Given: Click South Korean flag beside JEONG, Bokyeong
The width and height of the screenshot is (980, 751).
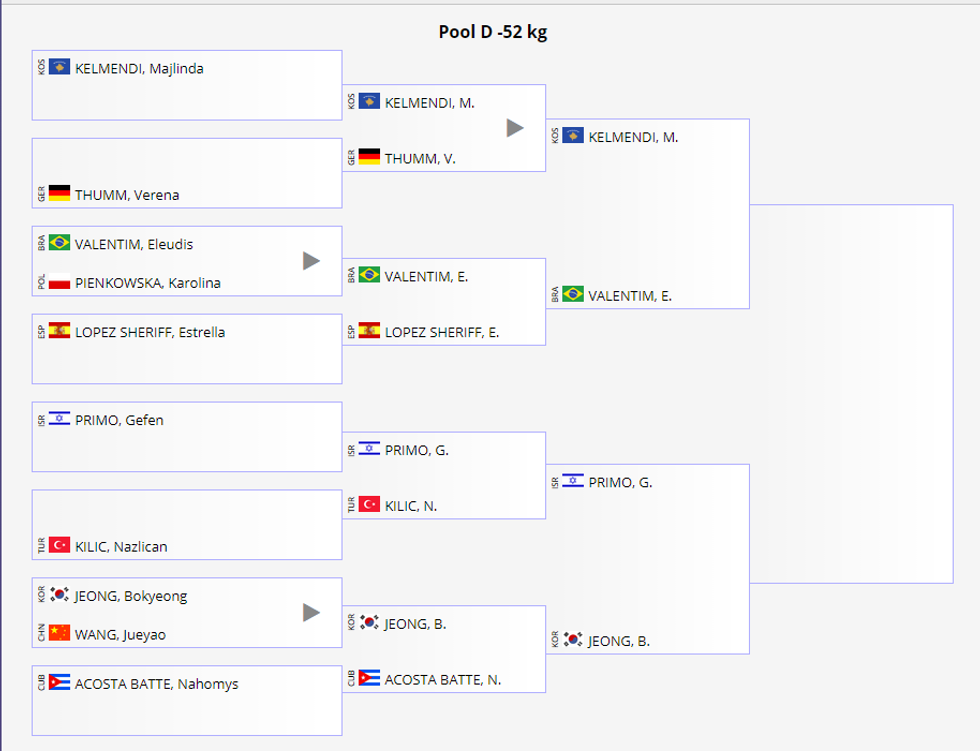Looking at the screenshot, I should tap(59, 595).
